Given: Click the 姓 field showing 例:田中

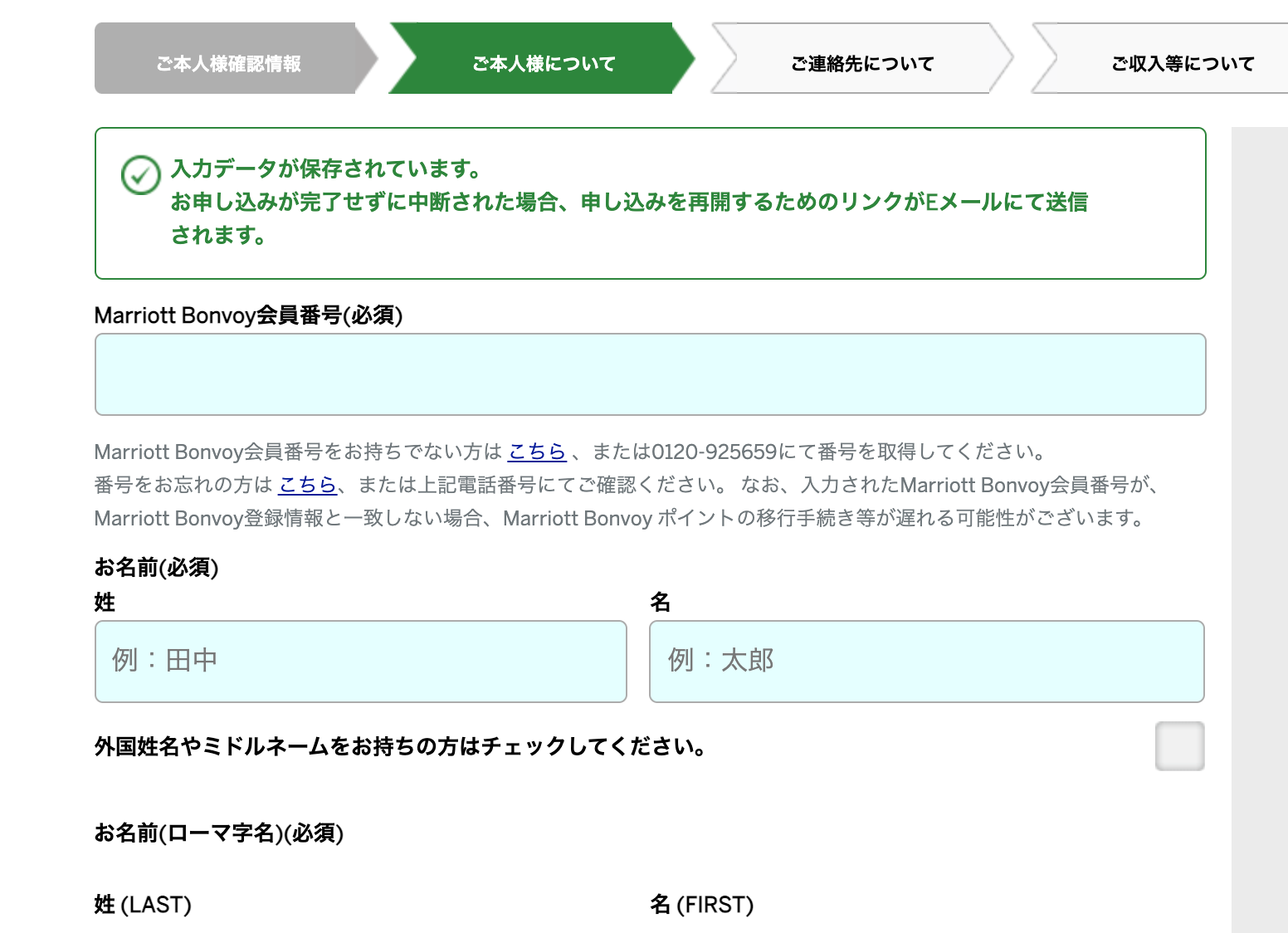Looking at the screenshot, I should (x=360, y=661).
